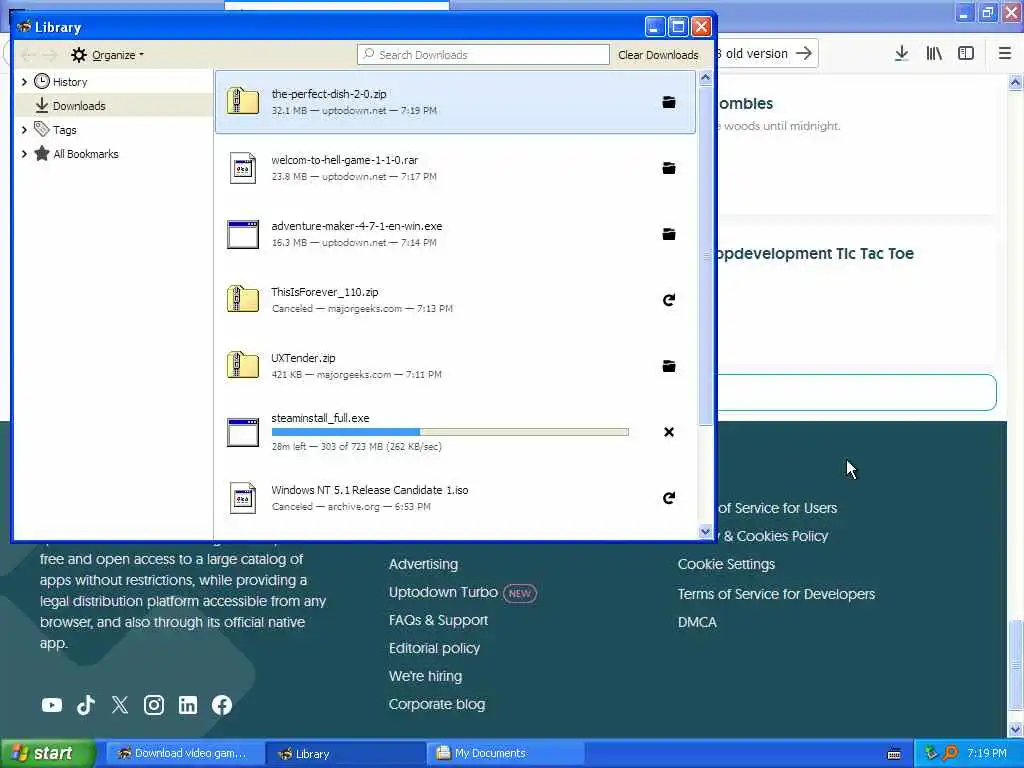The image size is (1024, 768).
Task: Expand the All Bookmarks tree node
Action: [24, 154]
